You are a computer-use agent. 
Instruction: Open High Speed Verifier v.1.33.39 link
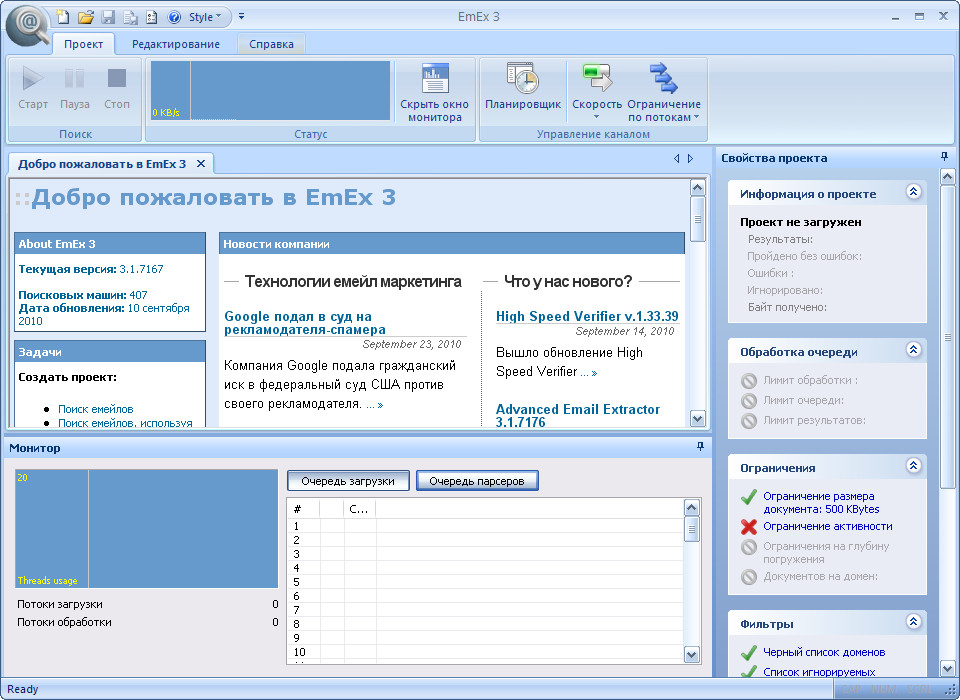click(587, 316)
